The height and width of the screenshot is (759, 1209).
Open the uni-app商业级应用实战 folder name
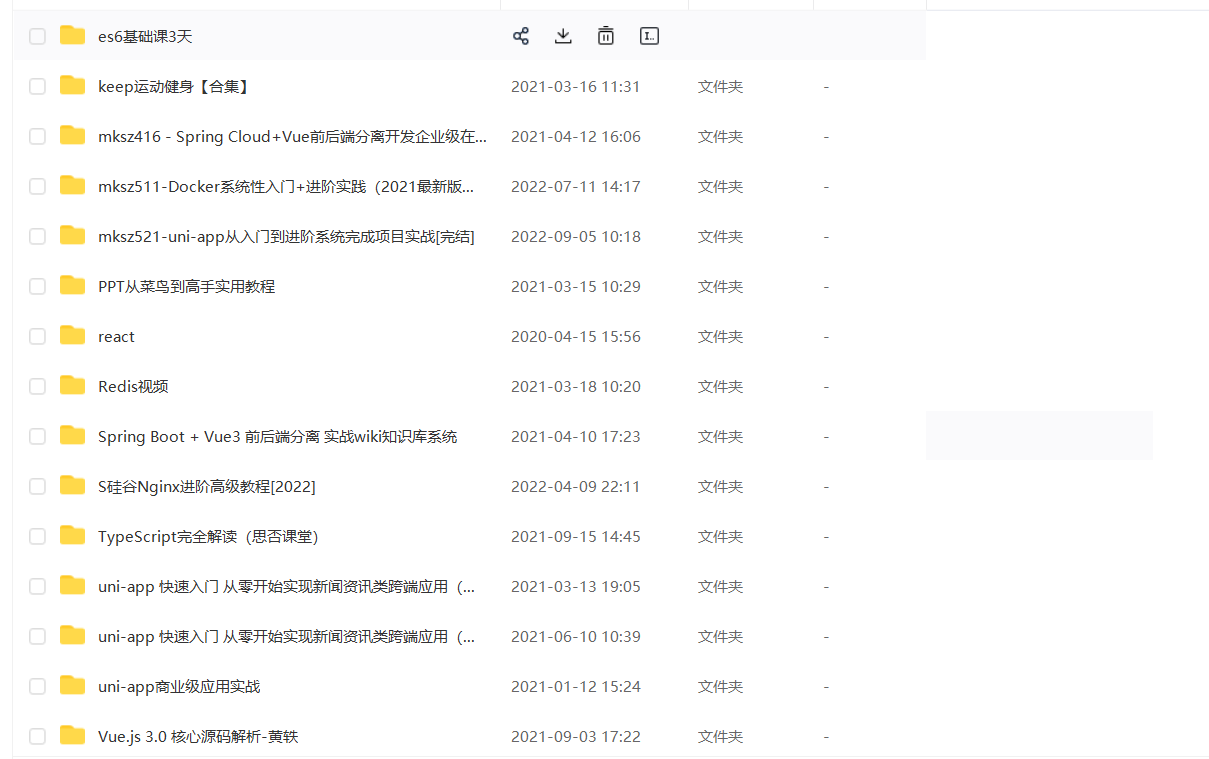(x=179, y=687)
